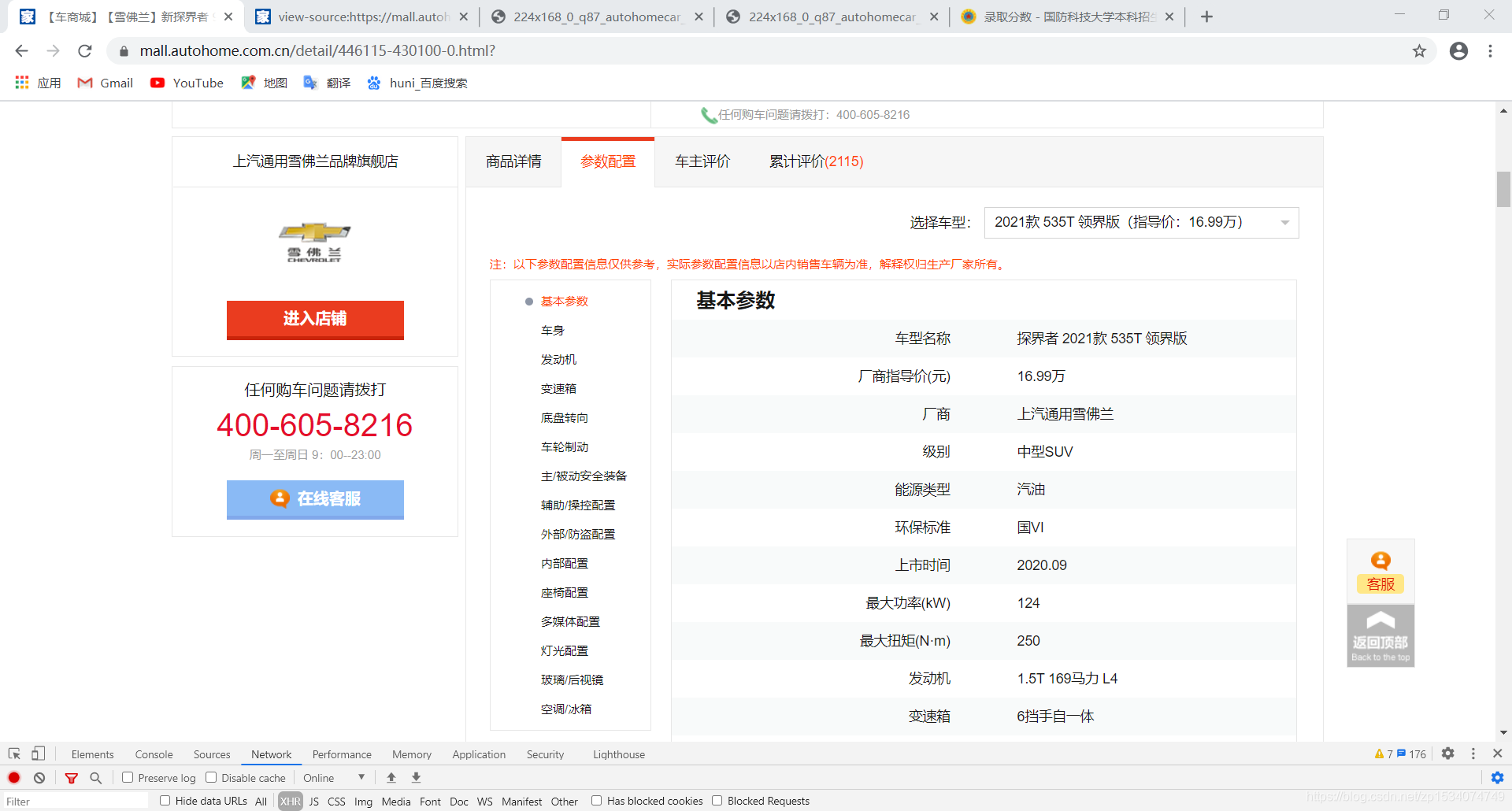This screenshot has height=811, width=1512.
Task: Click 进入店铺 enter store button
Action: pyautogui.click(x=315, y=320)
